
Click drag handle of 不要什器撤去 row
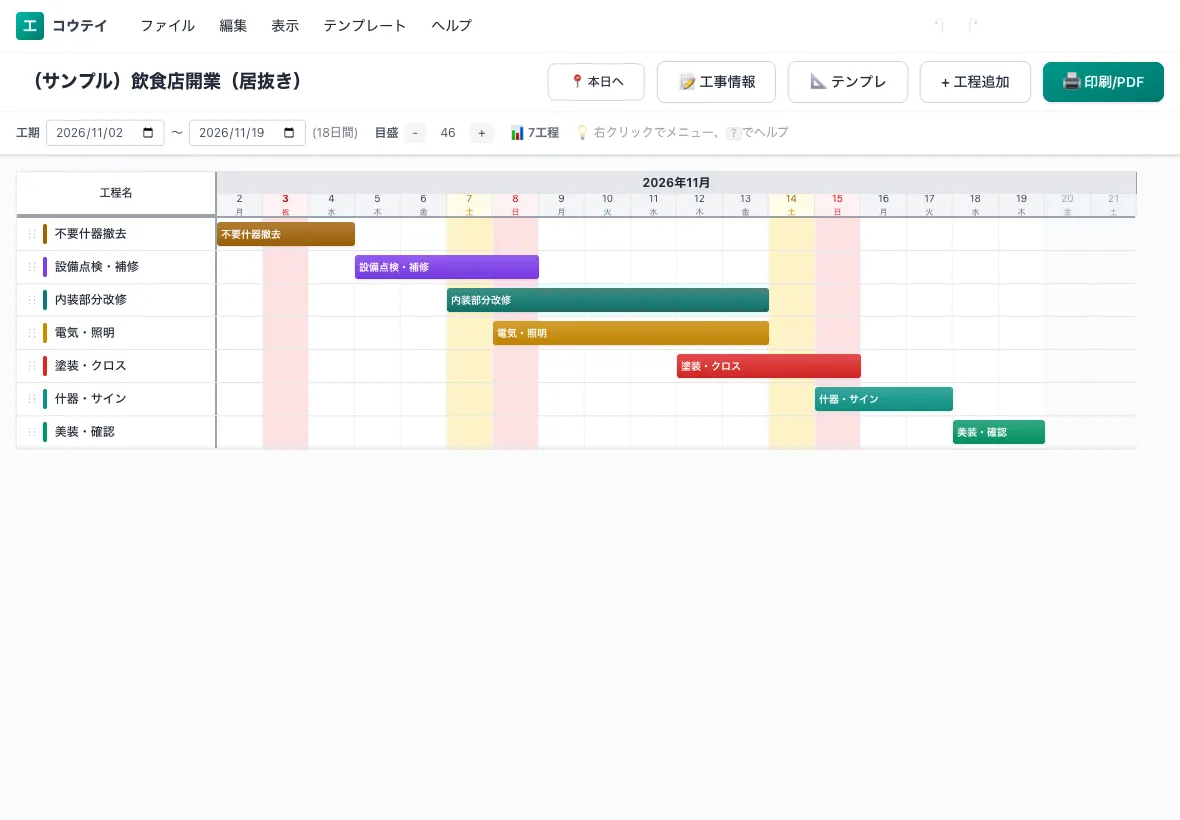point(32,234)
